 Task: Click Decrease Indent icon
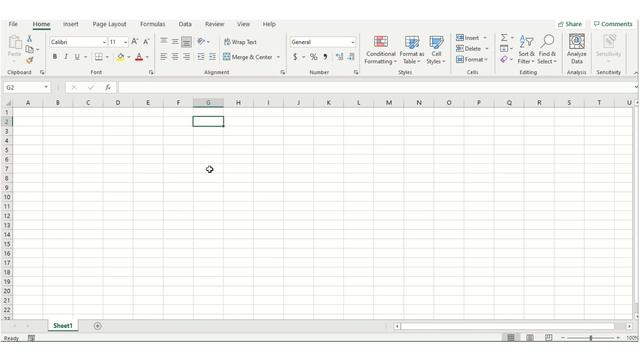(201, 57)
